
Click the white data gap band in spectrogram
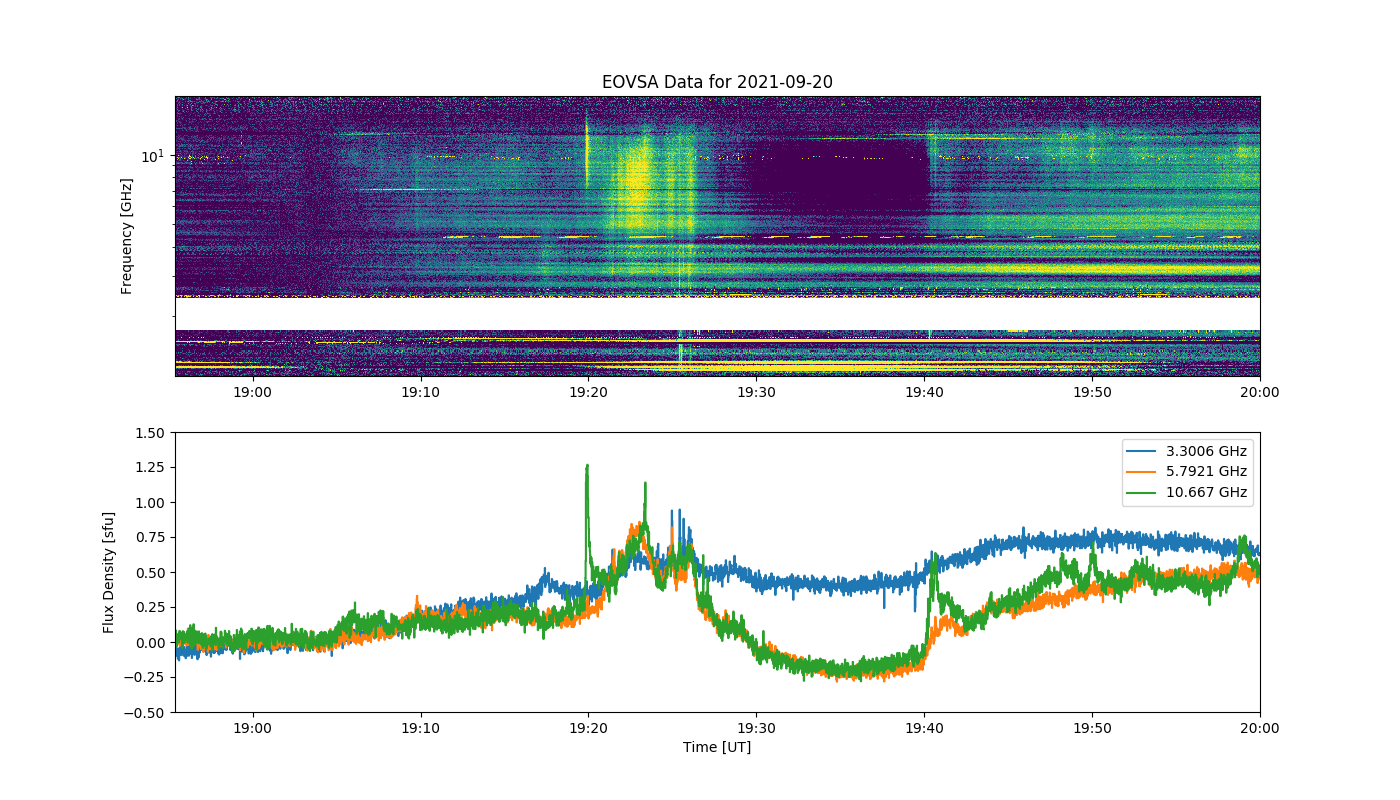click(717, 314)
